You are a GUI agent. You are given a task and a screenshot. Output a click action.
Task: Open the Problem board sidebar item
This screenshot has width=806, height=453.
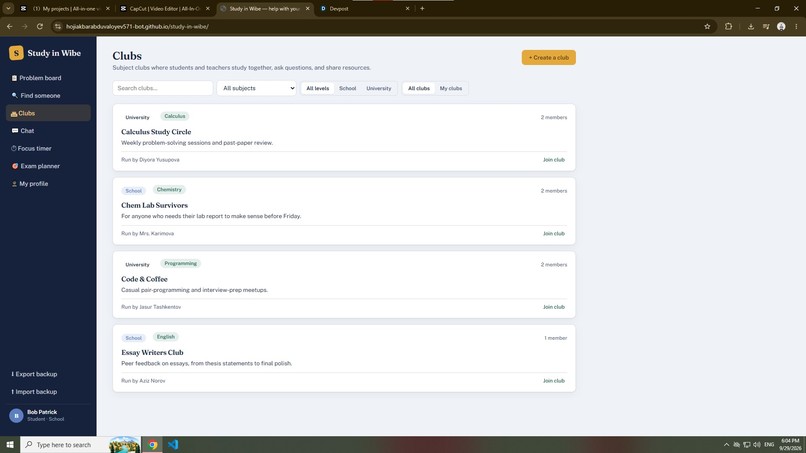click(x=48, y=78)
